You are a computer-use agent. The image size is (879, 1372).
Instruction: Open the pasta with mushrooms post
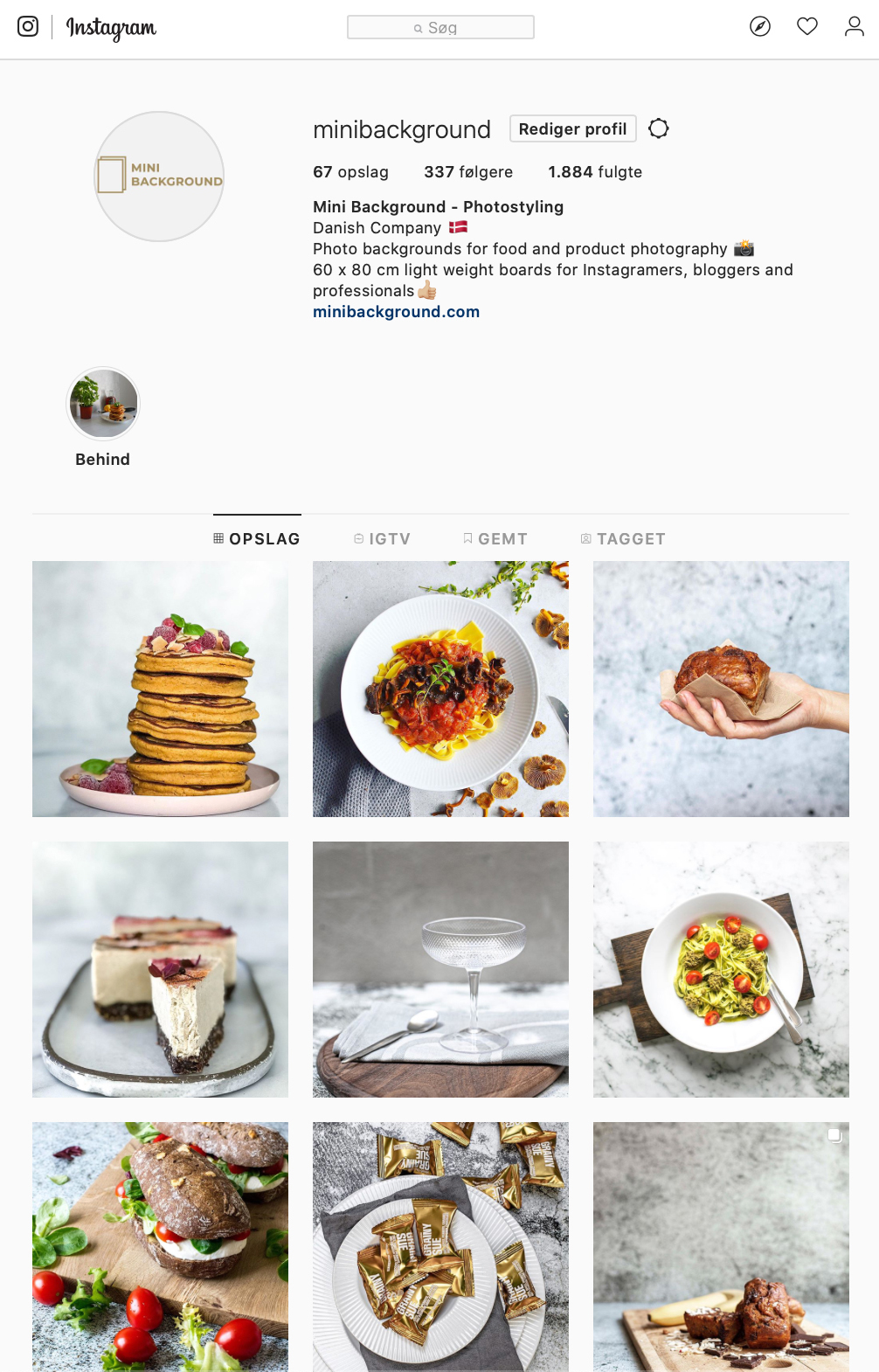pyautogui.click(x=440, y=689)
